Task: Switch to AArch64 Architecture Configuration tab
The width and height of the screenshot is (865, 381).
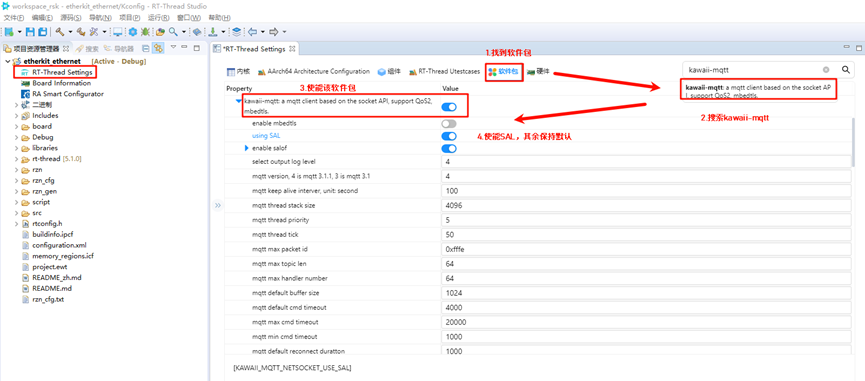Action: point(313,72)
